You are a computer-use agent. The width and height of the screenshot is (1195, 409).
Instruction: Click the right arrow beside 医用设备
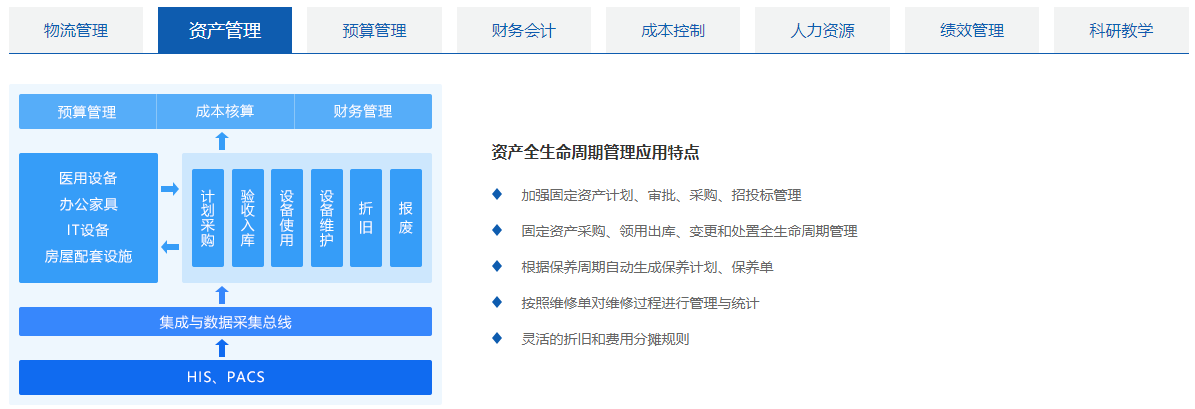click(171, 189)
